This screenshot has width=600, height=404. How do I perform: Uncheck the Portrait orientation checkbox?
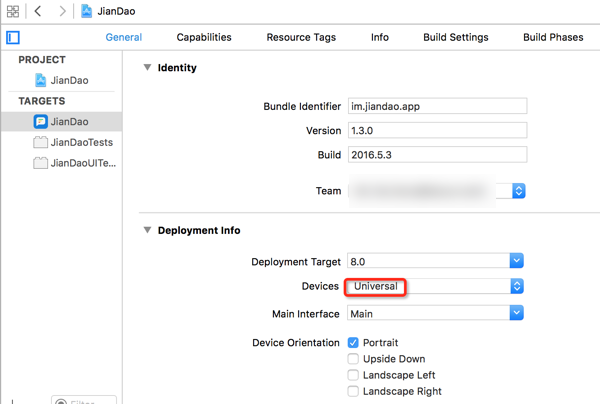pyautogui.click(x=353, y=342)
